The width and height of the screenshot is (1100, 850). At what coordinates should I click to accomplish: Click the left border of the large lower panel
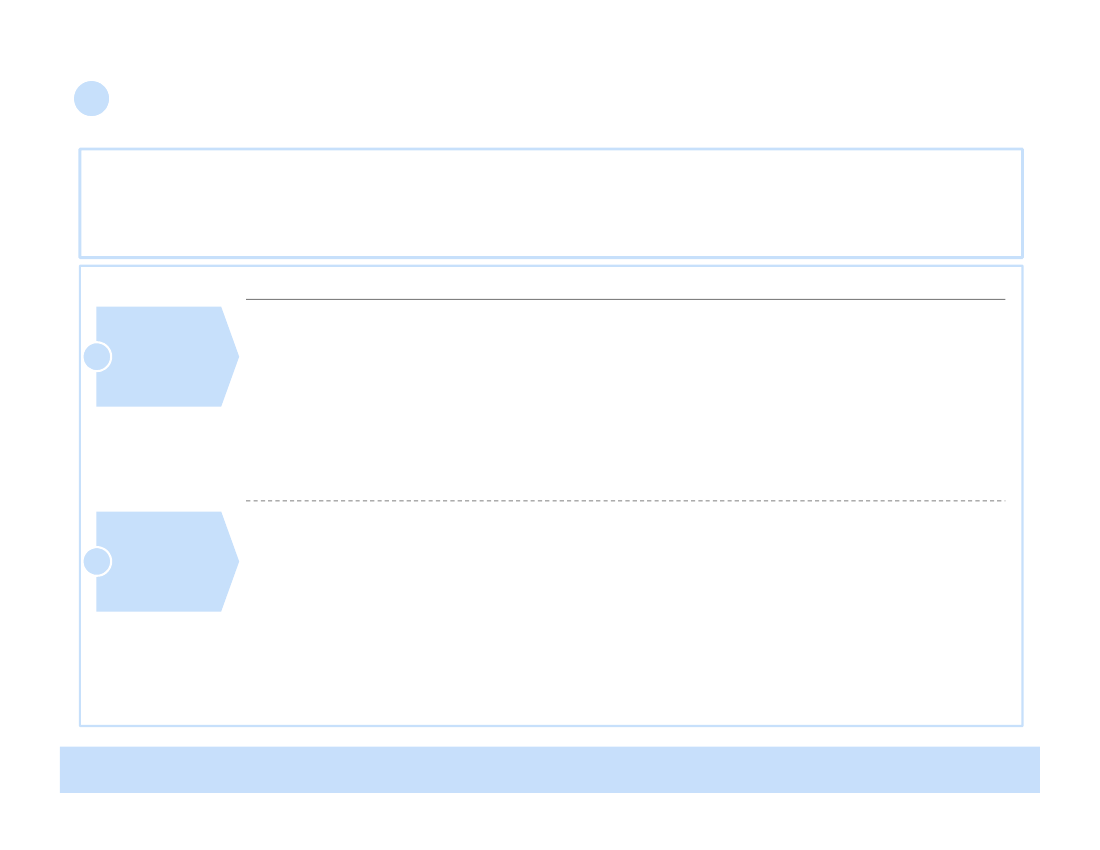pyautogui.click(x=80, y=496)
